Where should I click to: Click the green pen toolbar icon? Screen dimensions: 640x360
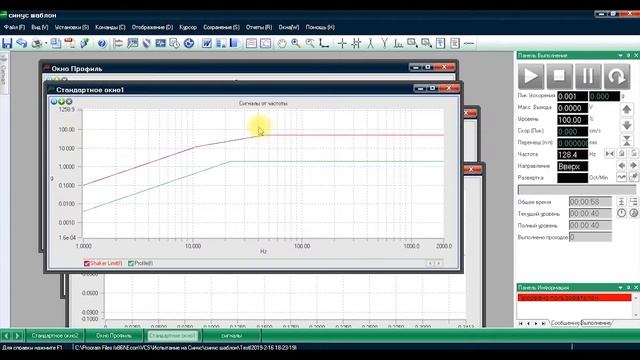(x=84, y=43)
